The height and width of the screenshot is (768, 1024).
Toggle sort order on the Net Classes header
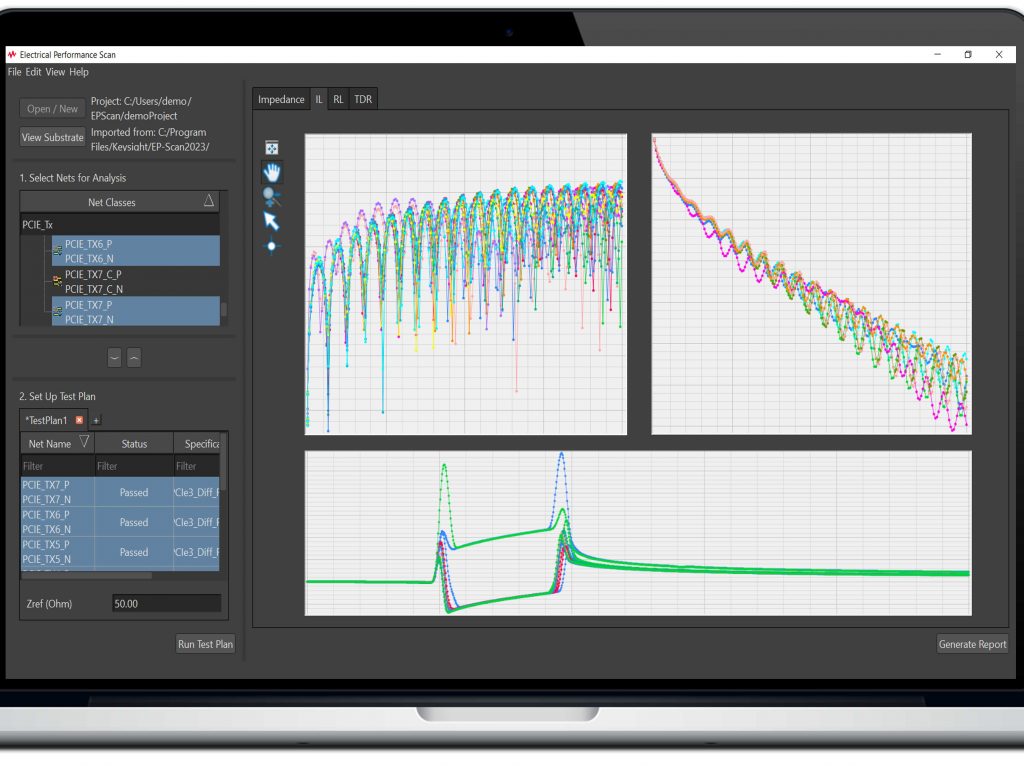(x=208, y=201)
